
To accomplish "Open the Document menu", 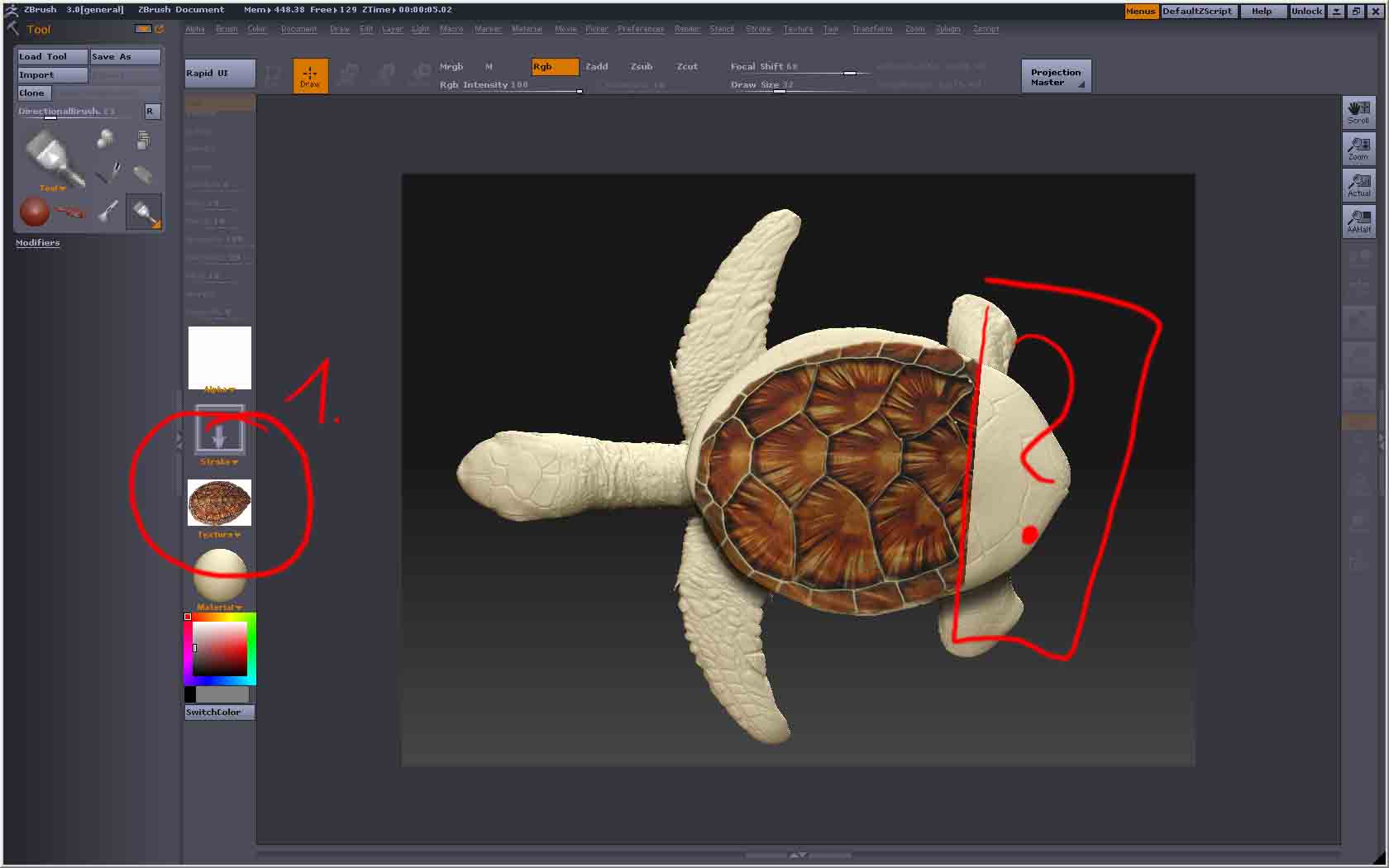I will click(x=298, y=29).
